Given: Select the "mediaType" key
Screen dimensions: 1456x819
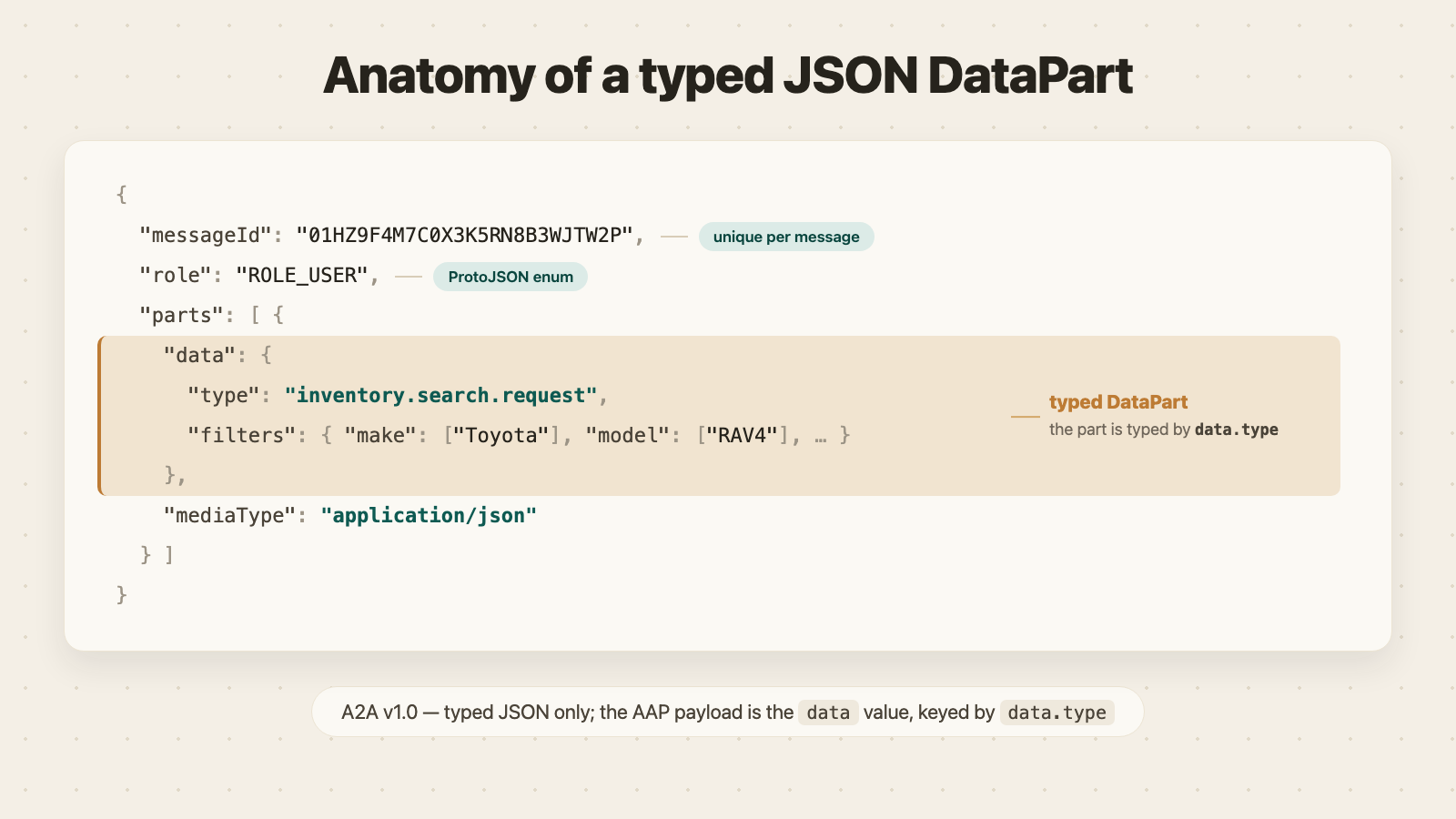Looking at the screenshot, I should (230, 516).
